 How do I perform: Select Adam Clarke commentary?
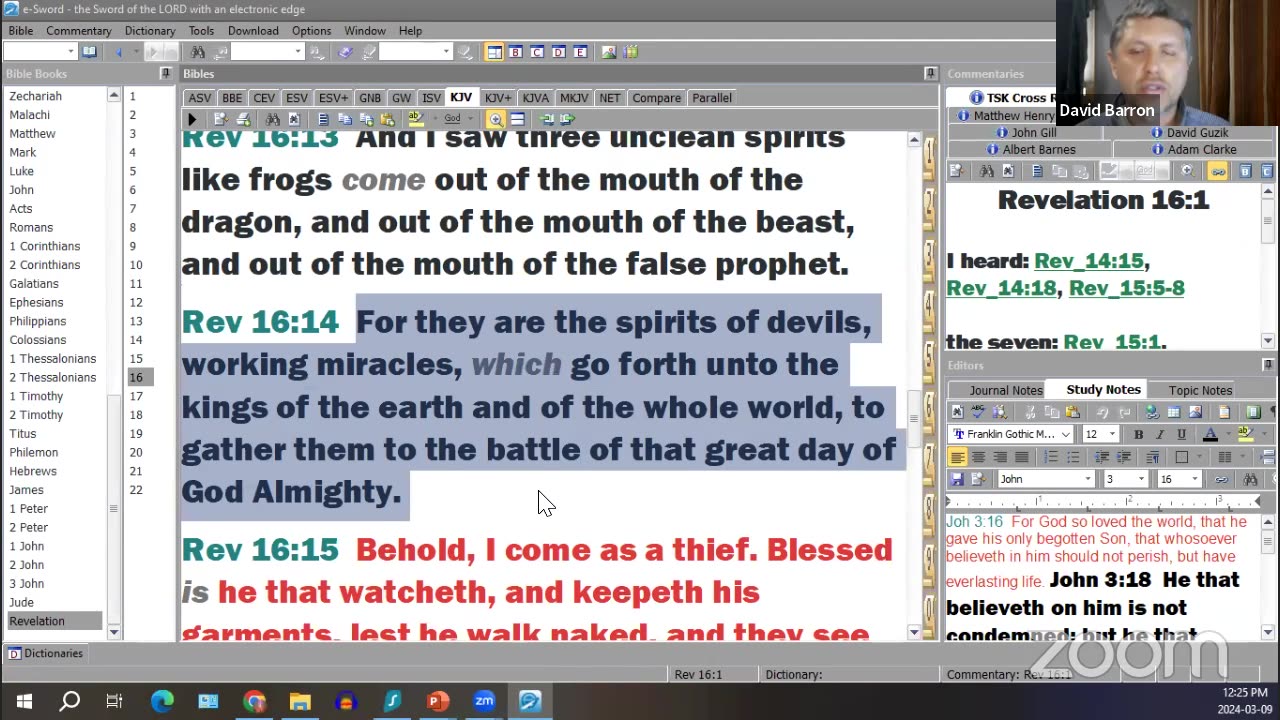coord(1193,150)
